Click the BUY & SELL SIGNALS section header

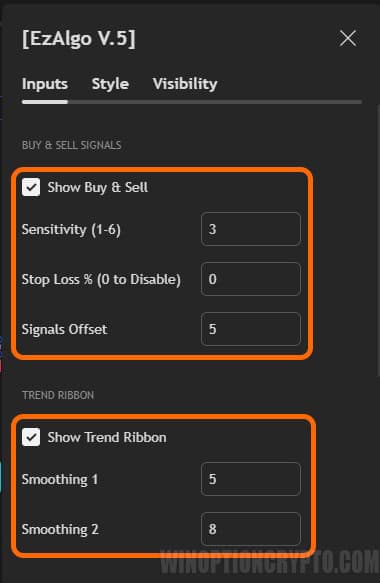pos(71,145)
